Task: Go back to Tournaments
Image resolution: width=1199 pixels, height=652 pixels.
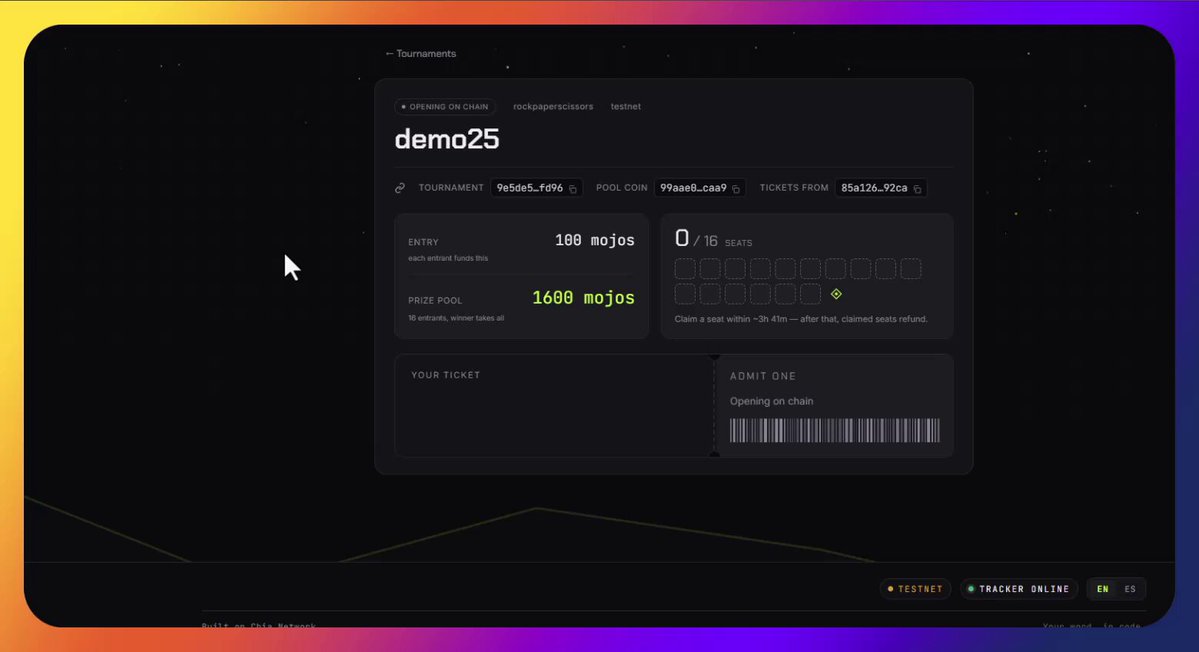Action: 421,54
